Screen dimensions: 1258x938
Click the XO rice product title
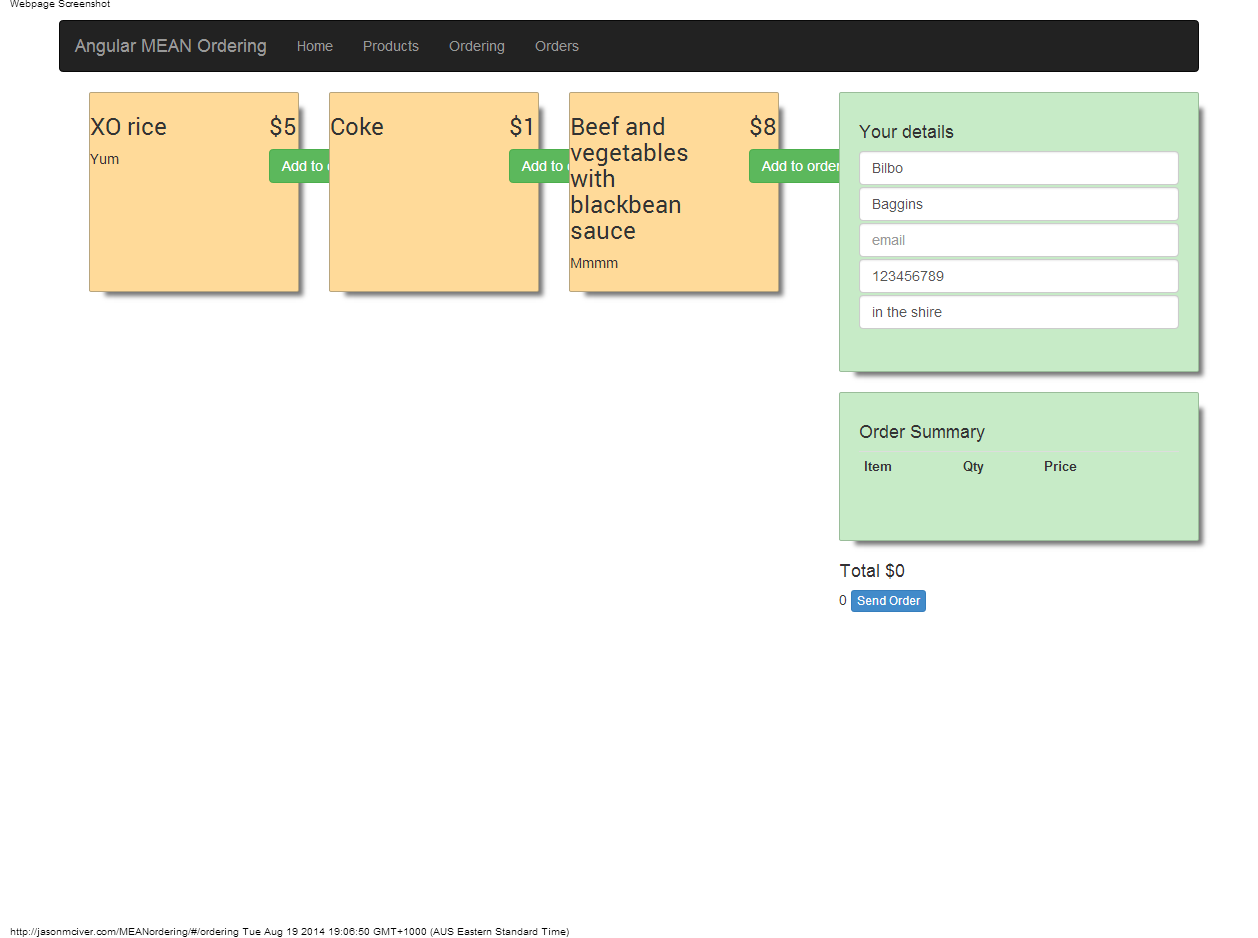(x=128, y=127)
